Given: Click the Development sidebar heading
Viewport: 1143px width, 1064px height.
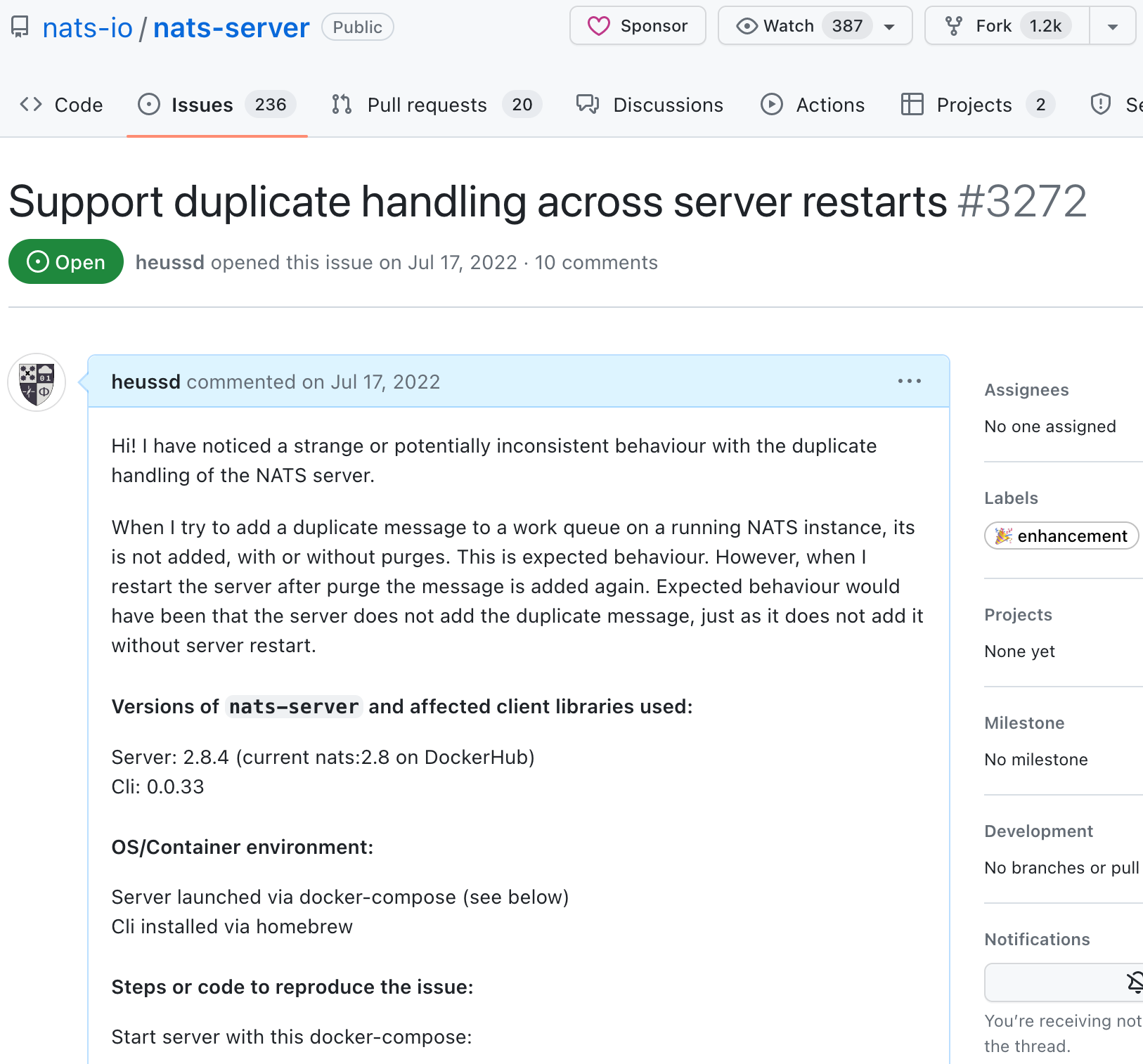Looking at the screenshot, I should coord(1038,831).
